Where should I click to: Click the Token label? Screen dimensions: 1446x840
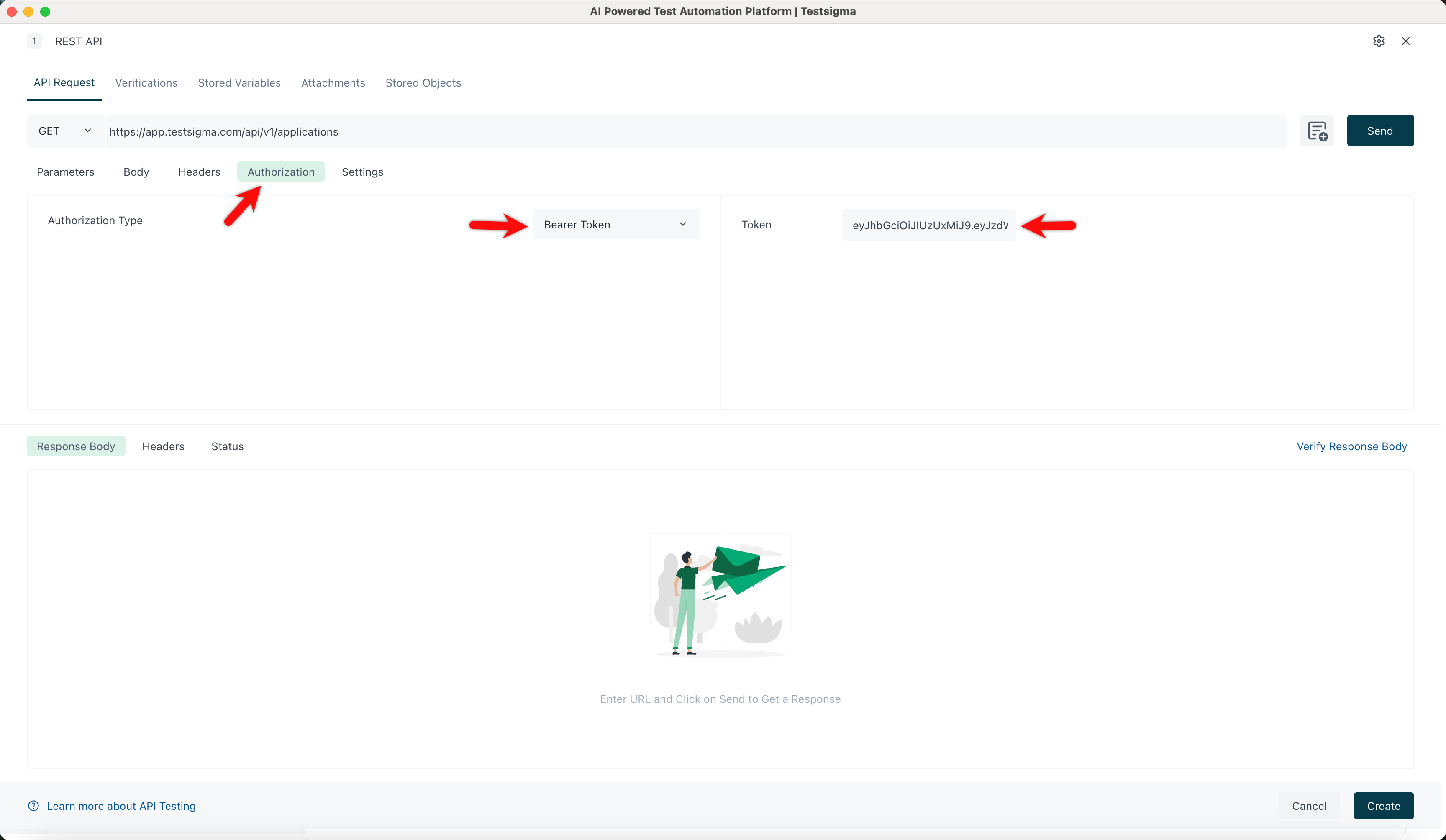coord(756,224)
